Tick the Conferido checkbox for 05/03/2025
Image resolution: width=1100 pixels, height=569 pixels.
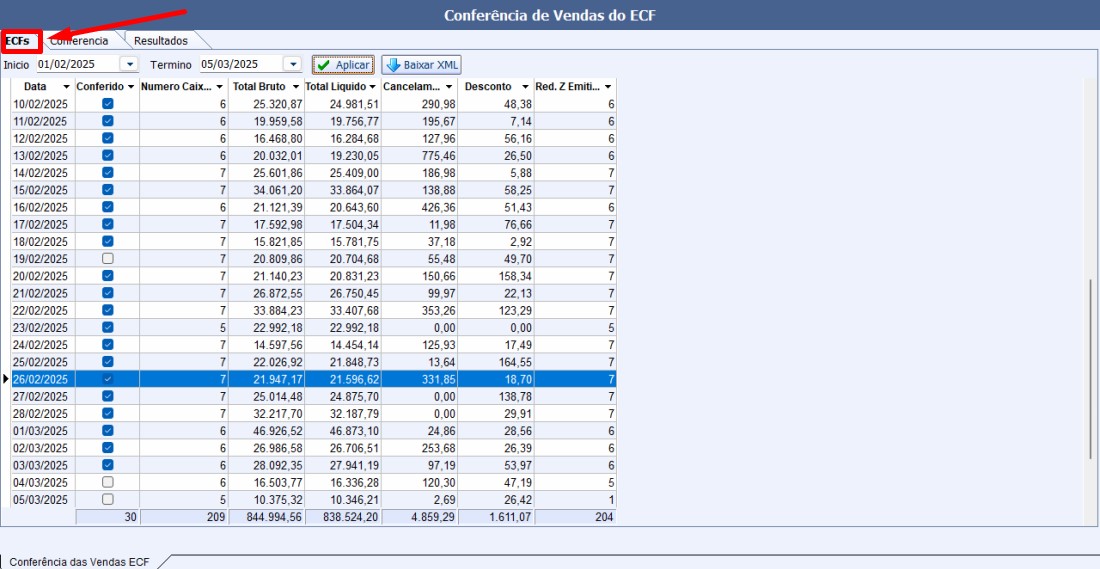107,499
